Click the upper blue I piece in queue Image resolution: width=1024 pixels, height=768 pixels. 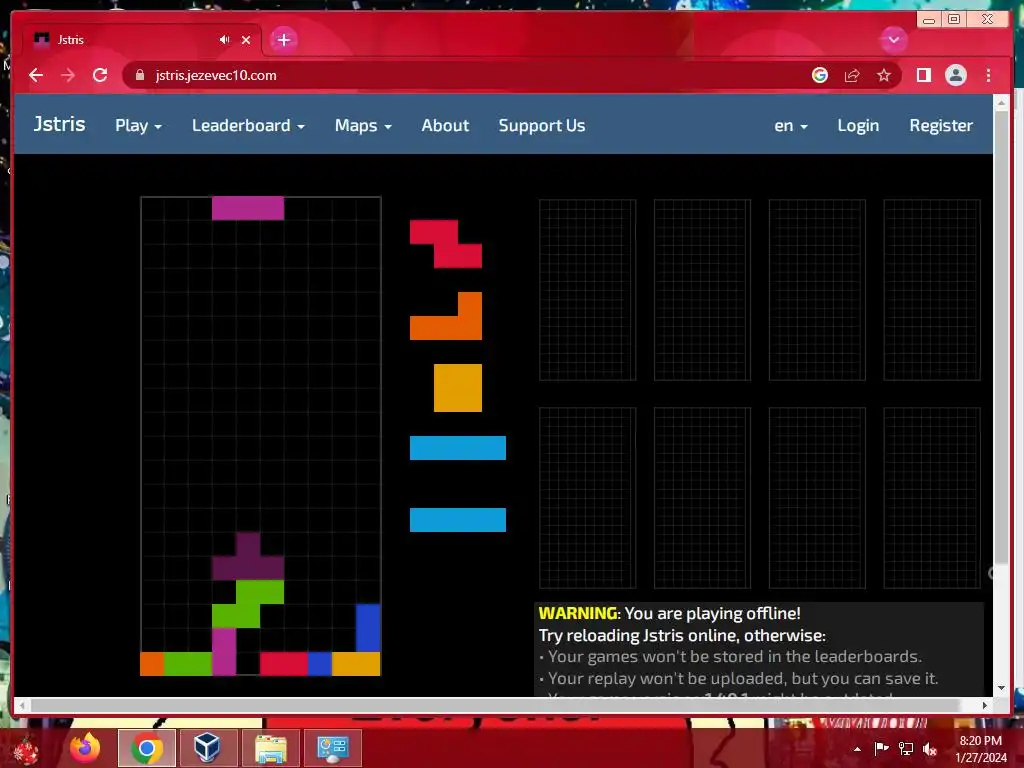click(x=458, y=448)
